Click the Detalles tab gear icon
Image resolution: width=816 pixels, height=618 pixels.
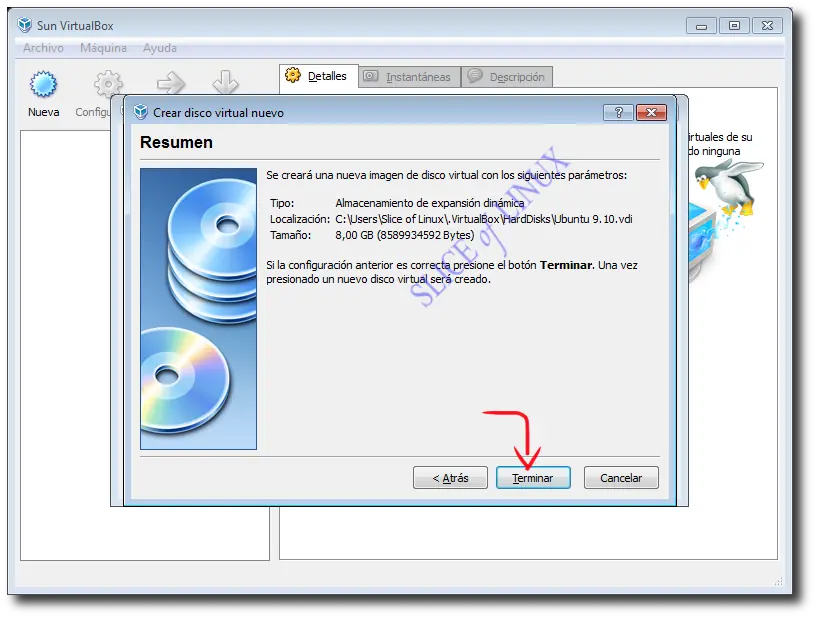click(x=293, y=75)
